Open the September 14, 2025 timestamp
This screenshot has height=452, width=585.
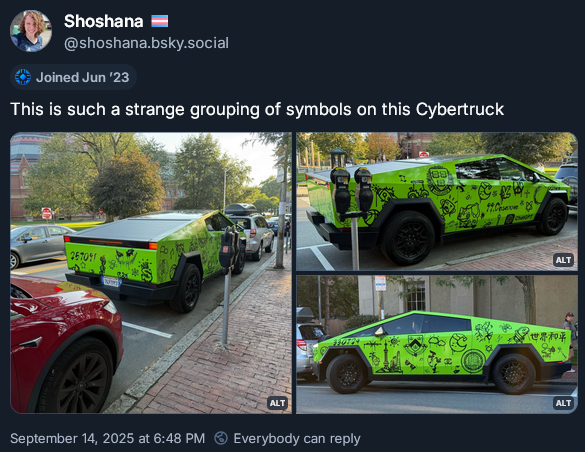tap(107, 438)
